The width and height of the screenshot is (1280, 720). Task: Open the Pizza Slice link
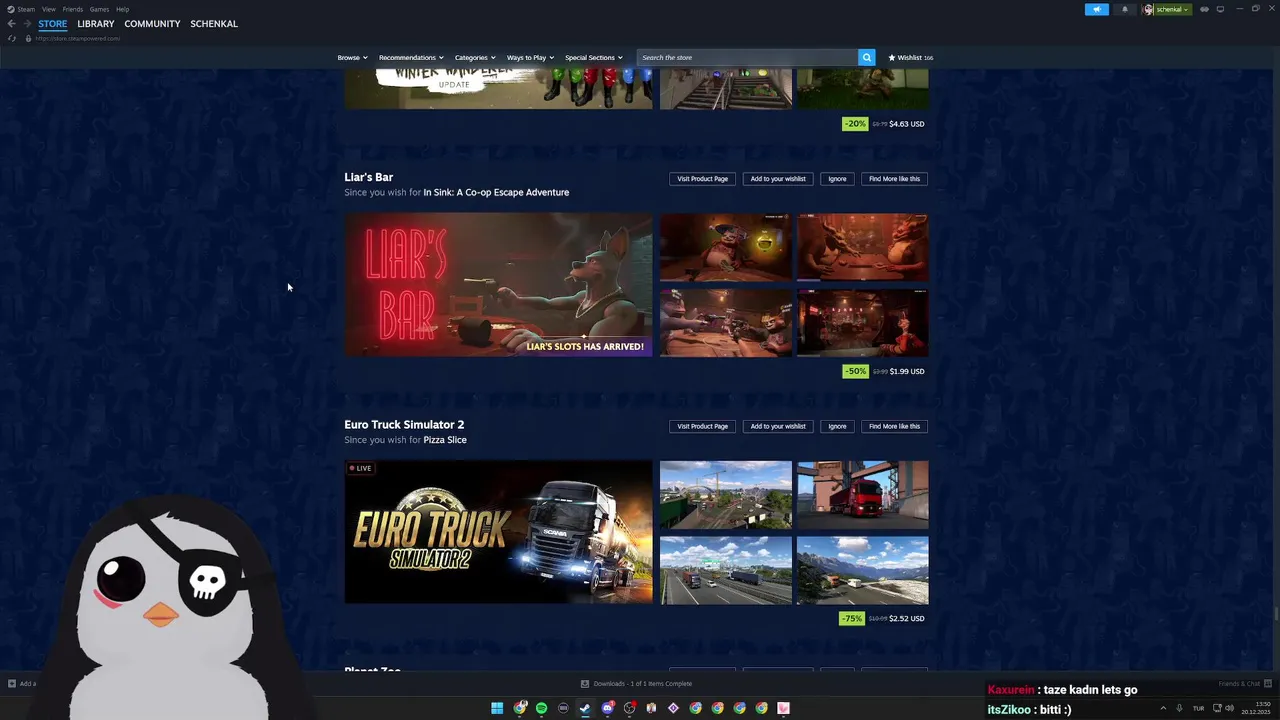tap(445, 440)
